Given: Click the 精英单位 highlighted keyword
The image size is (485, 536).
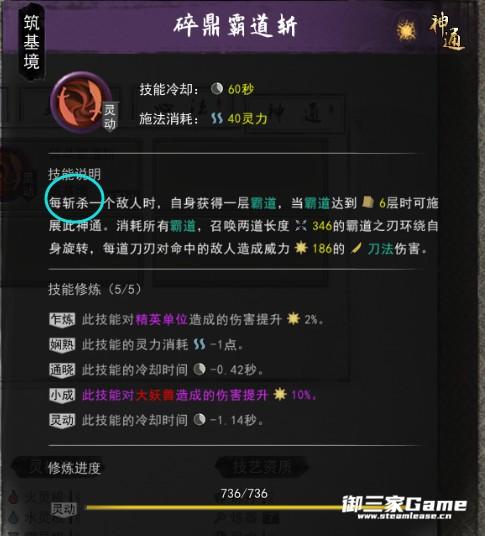Looking at the screenshot, I should tap(162, 320).
